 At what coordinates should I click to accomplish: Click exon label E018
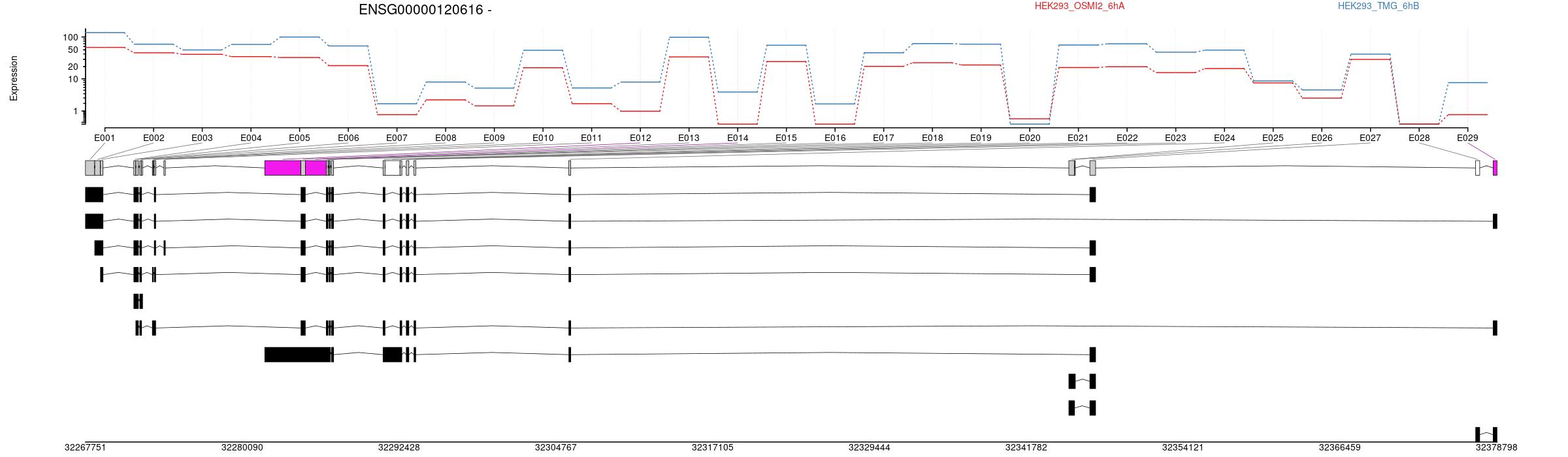[x=932, y=138]
